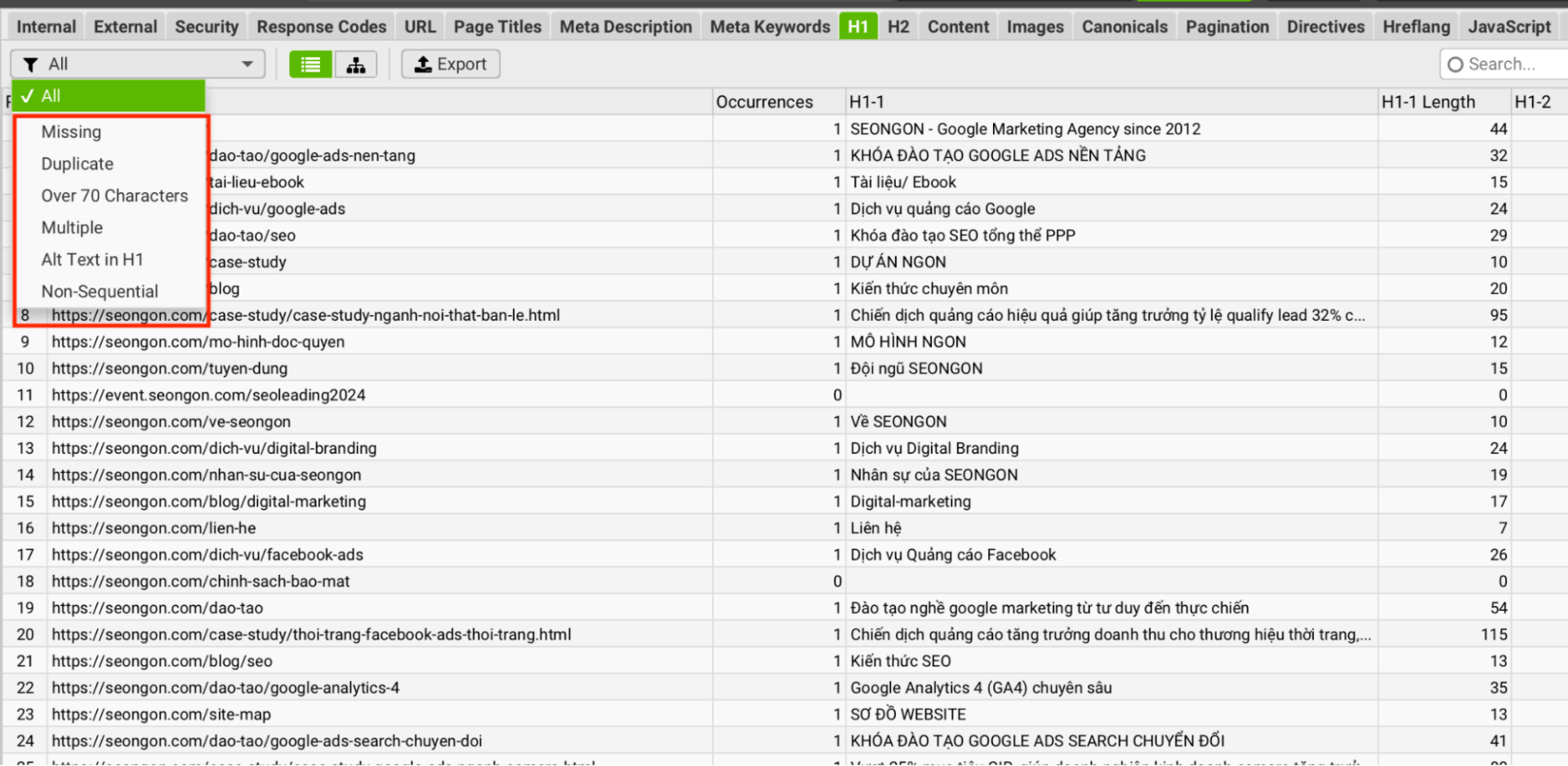The height and width of the screenshot is (766, 1568).
Task: Open the Meta Keywords tab
Action: 769,27
